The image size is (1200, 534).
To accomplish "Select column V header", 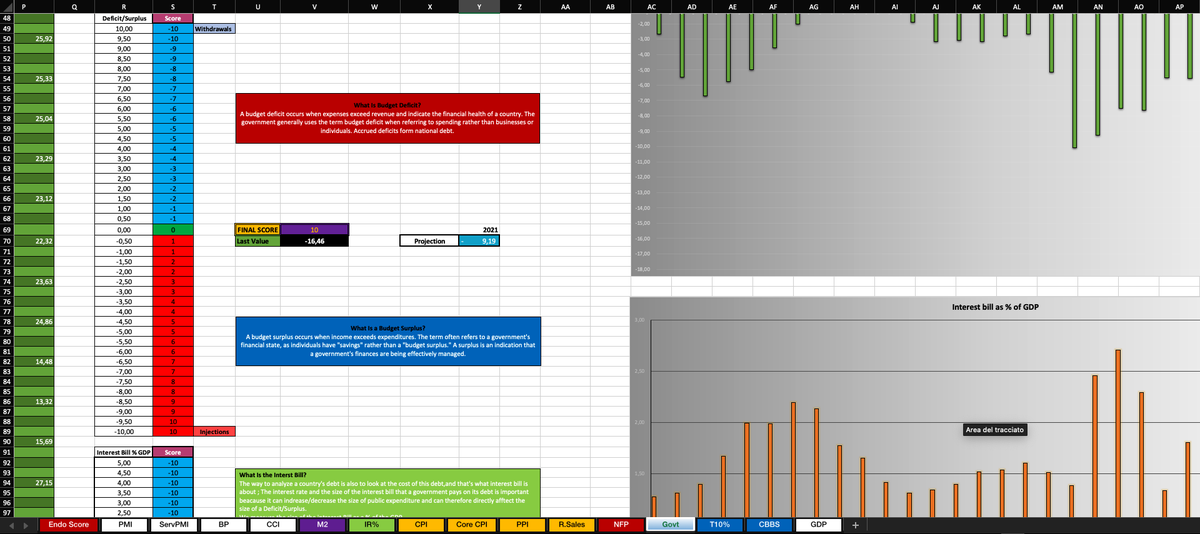I will click(314, 6).
